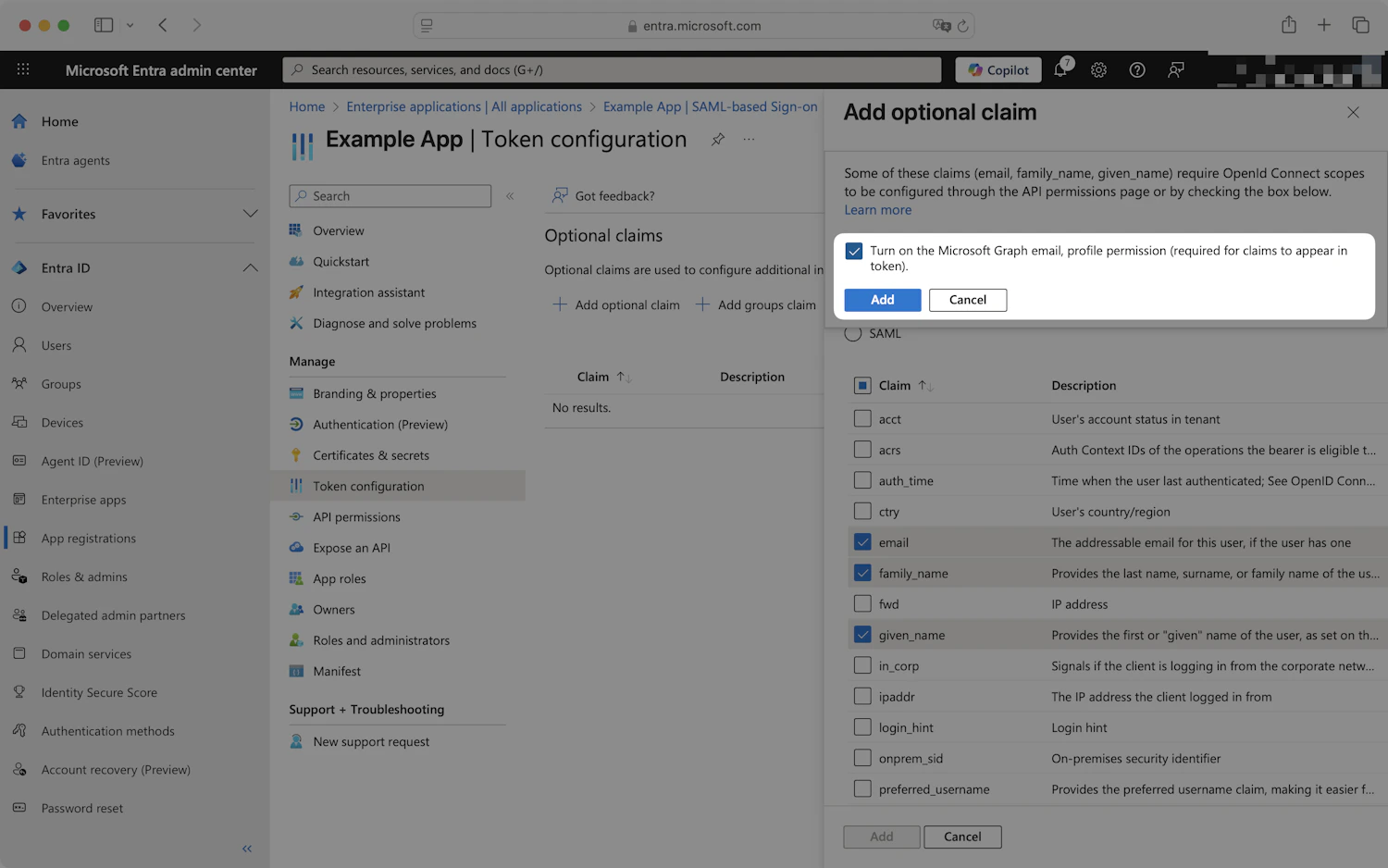
Task: Click the Safari sidebar toggle icon
Action: pos(104,25)
